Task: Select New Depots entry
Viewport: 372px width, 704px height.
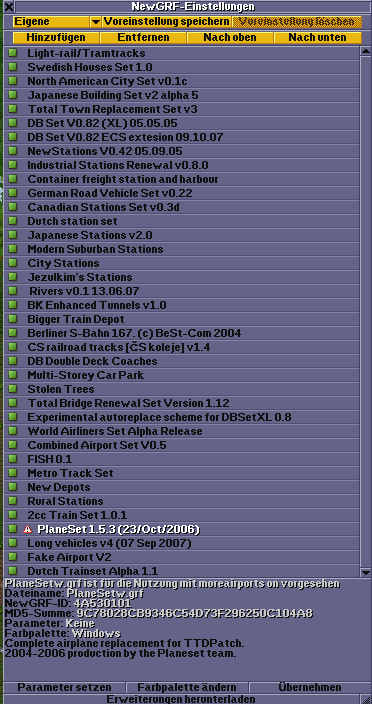Action: (x=181, y=487)
